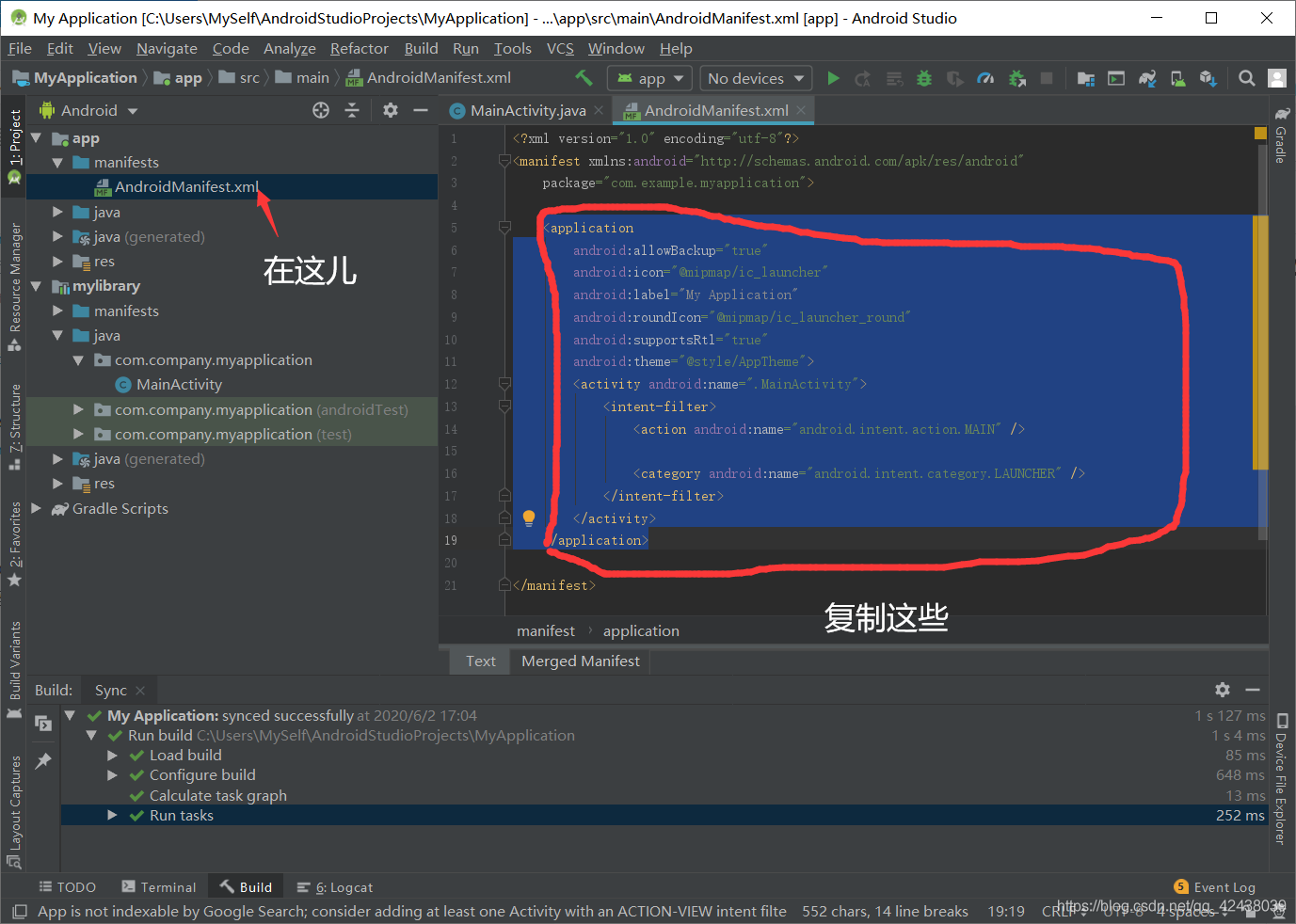
Task: Close the AndroidManifest.xml editor tab
Action: coord(801,110)
